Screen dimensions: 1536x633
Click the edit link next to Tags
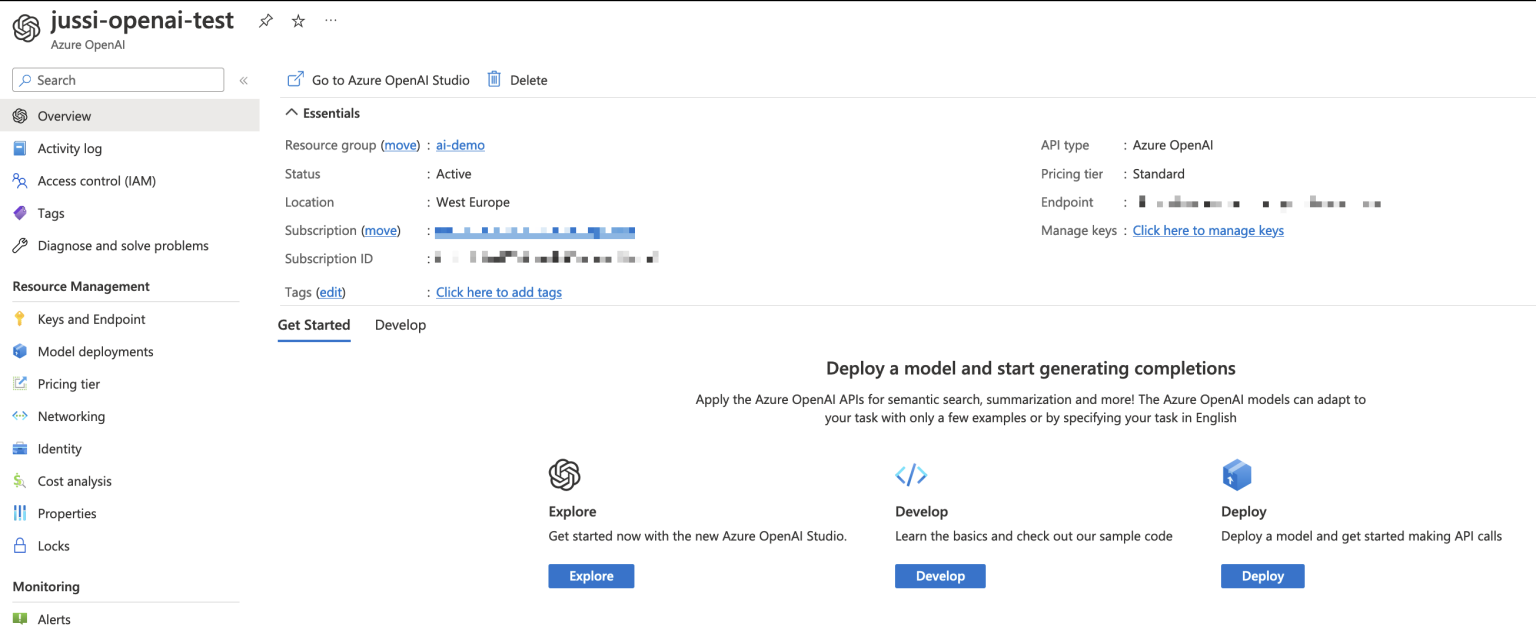(330, 292)
